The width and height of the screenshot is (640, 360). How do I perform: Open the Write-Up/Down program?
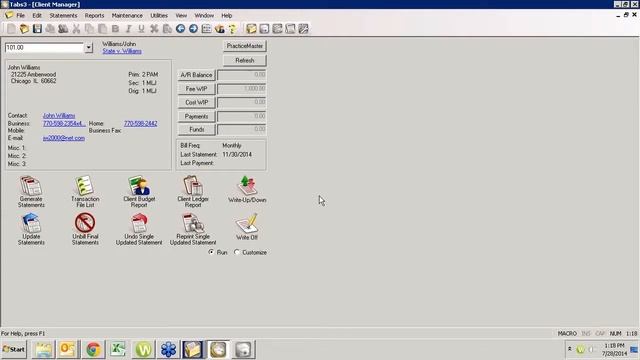(x=247, y=189)
